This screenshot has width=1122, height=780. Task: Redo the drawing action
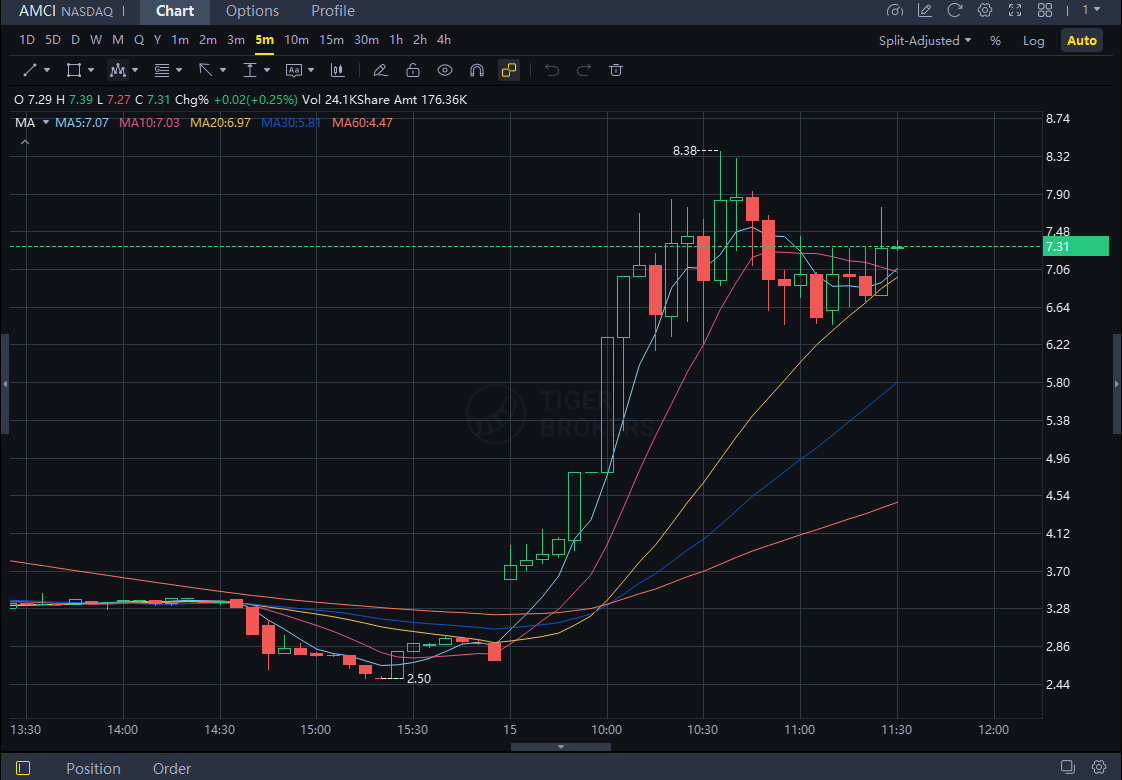584,70
